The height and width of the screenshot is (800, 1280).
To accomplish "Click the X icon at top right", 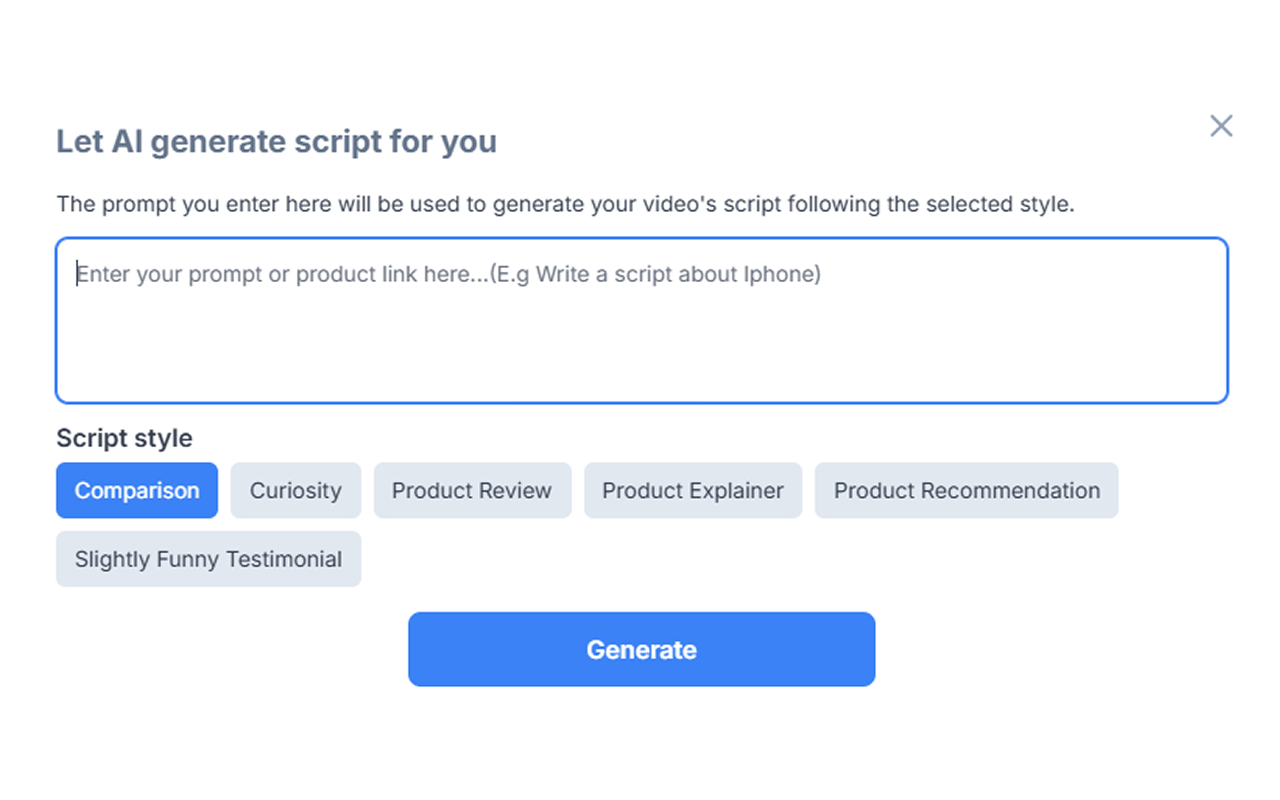I will pos(1221,126).
